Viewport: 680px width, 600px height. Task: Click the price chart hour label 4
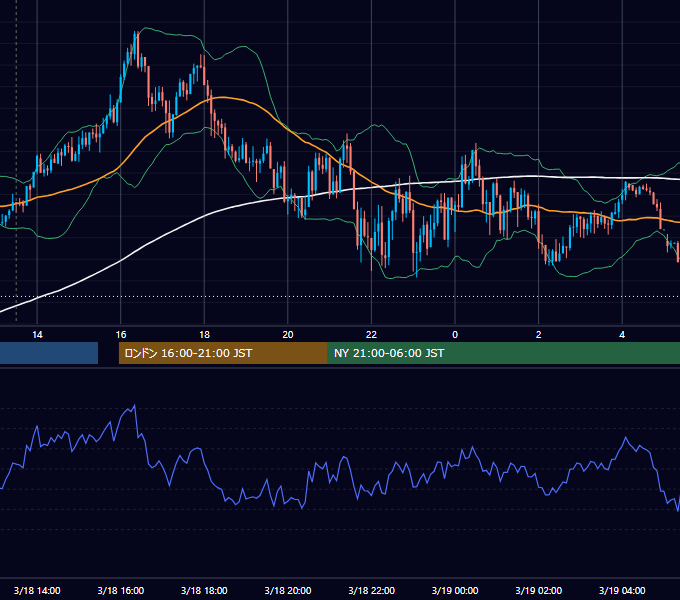tap(622, 335)
